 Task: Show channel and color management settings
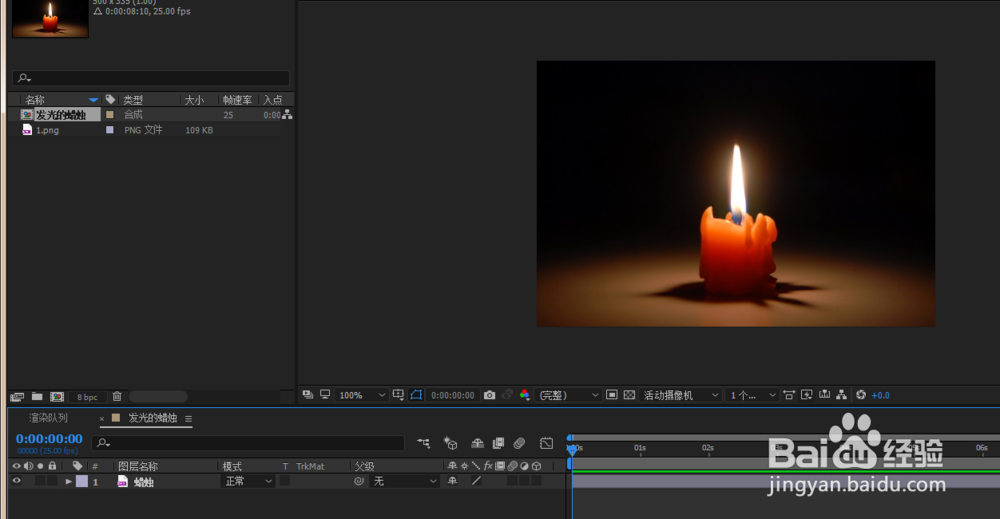[x=524, y=395]
